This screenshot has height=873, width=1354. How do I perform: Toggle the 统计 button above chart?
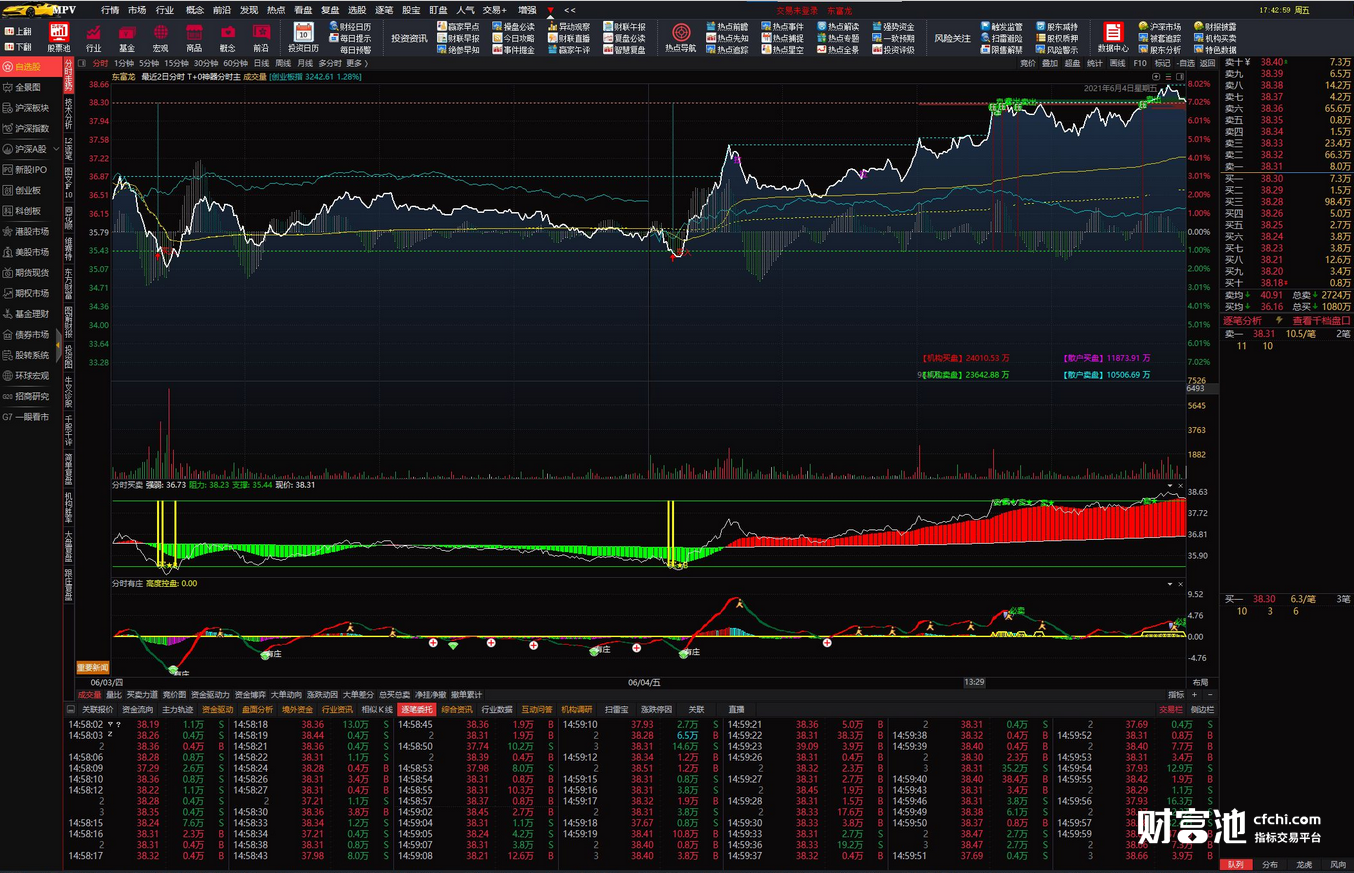[1095, 63]
